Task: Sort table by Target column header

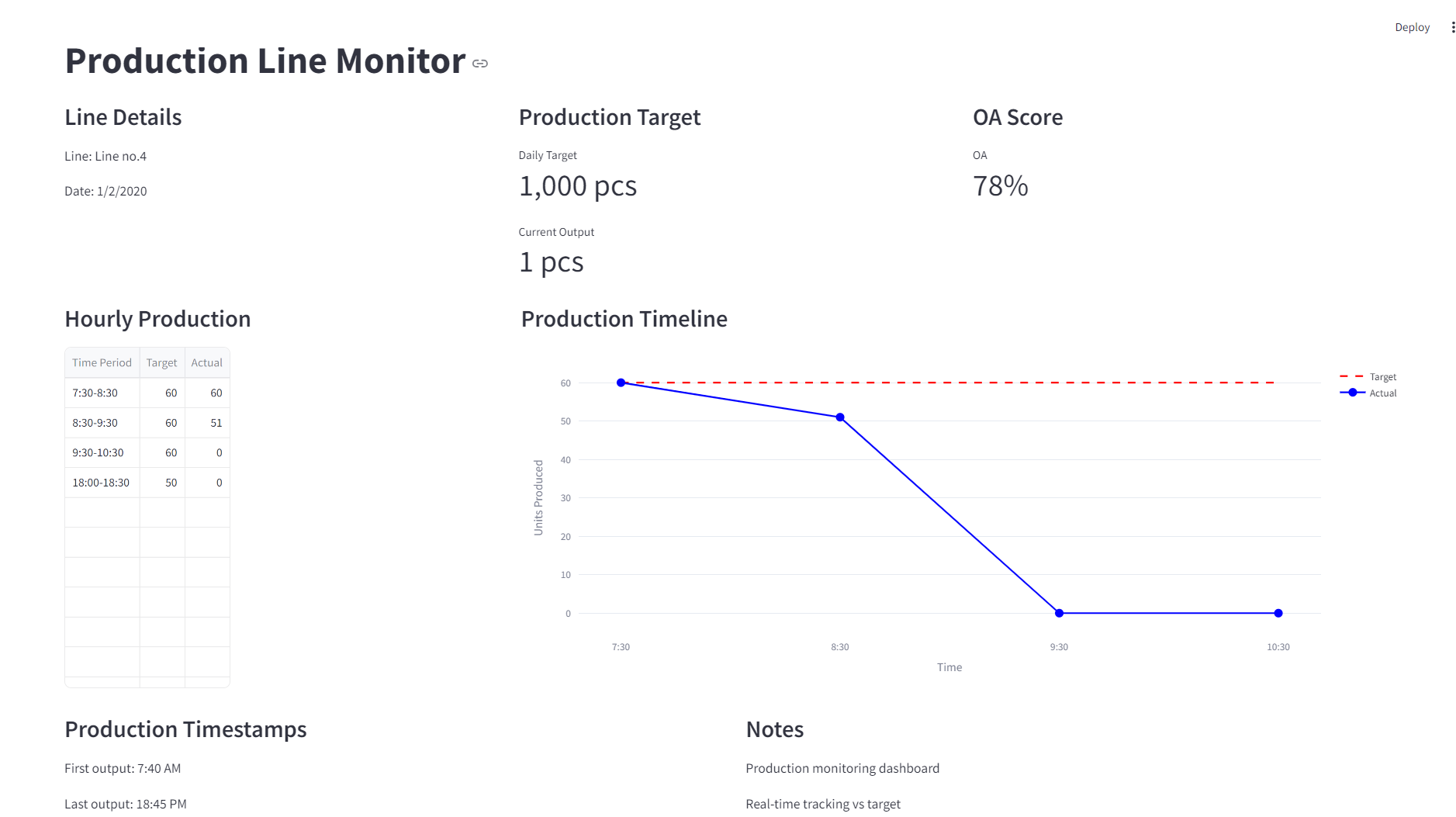Action: (x=161, y=362)
